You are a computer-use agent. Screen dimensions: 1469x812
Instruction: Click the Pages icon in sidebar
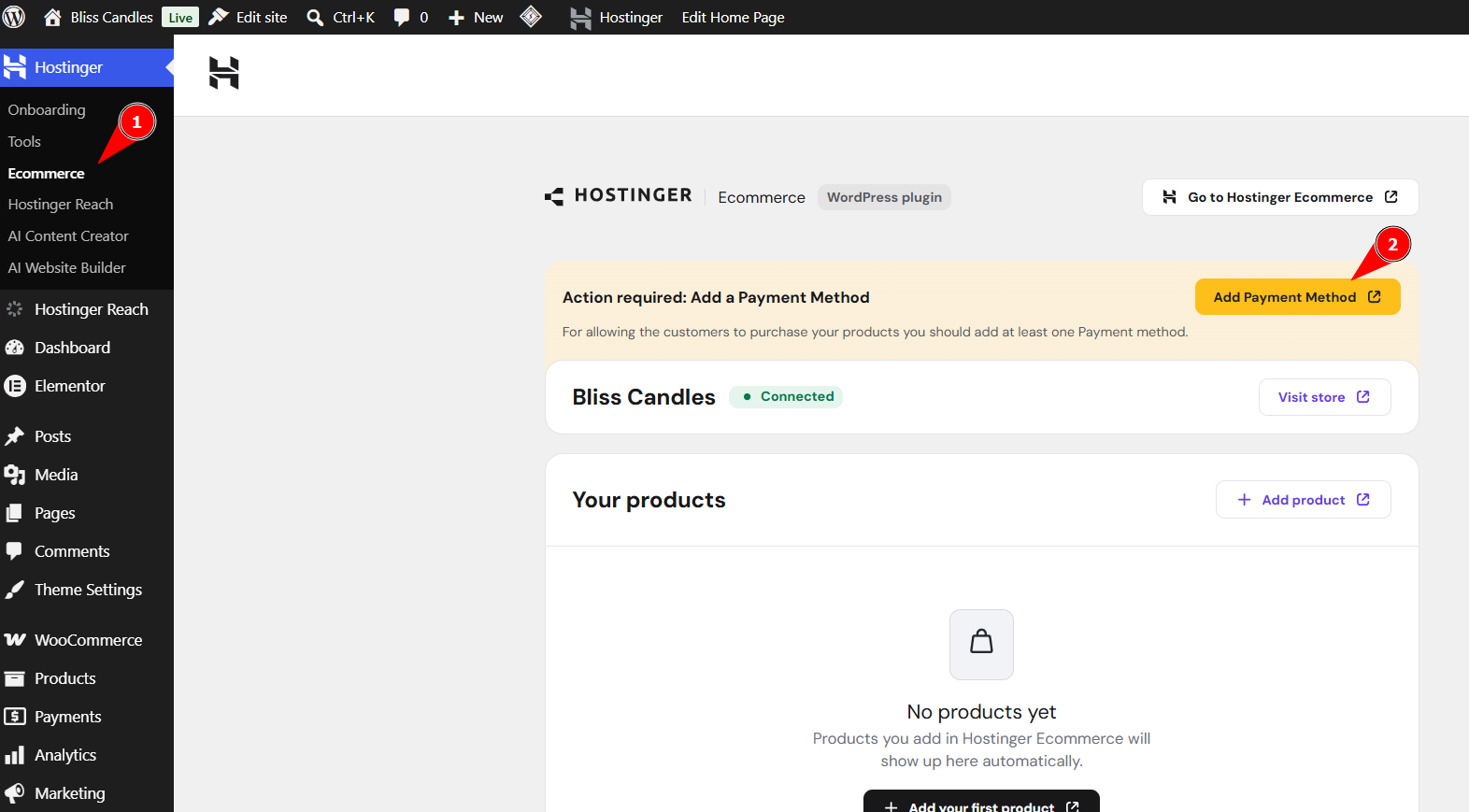[x=14, y=513]
